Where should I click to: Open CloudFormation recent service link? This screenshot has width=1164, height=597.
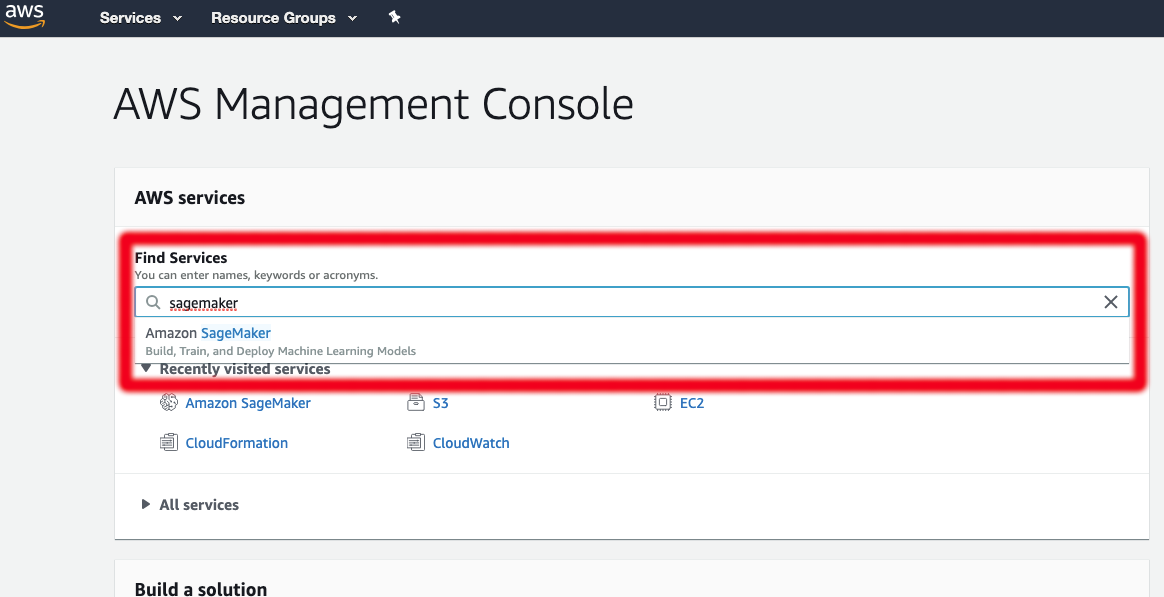click(237, 443)
